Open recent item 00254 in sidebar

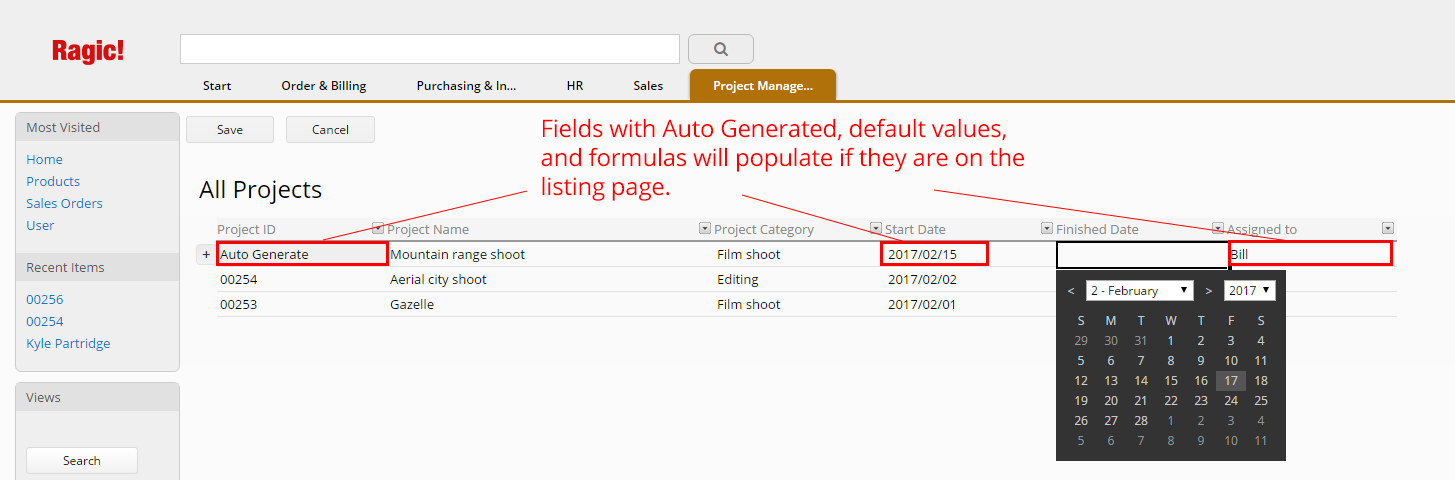[44, 321]
